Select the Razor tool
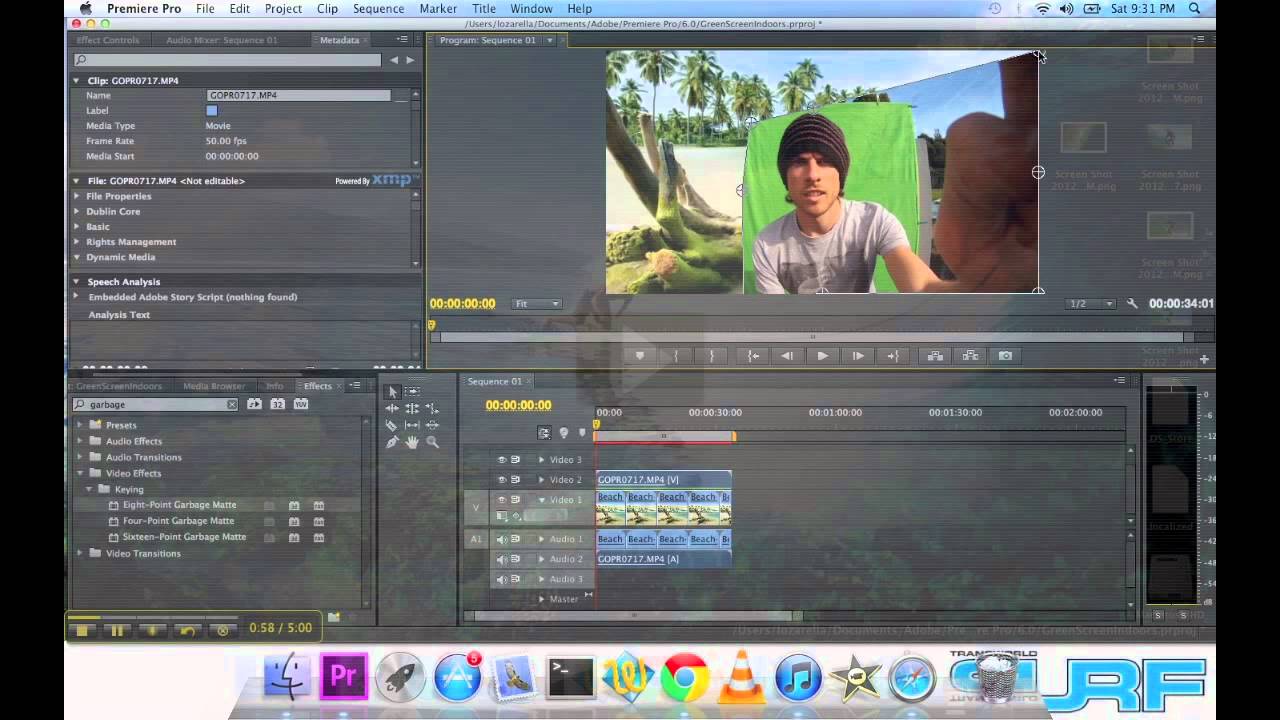Image resolution: width=1280 pixels, height=720 pixels. 392,425
